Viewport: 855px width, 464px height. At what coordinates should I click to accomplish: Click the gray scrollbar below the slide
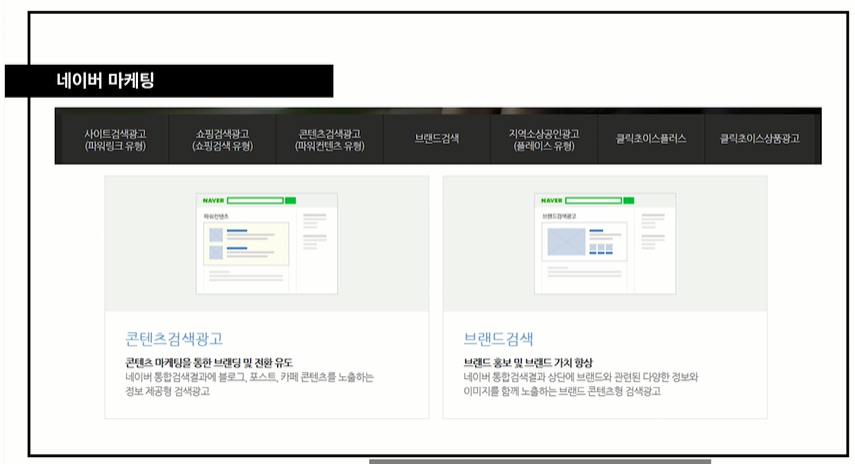click(540, 461)
